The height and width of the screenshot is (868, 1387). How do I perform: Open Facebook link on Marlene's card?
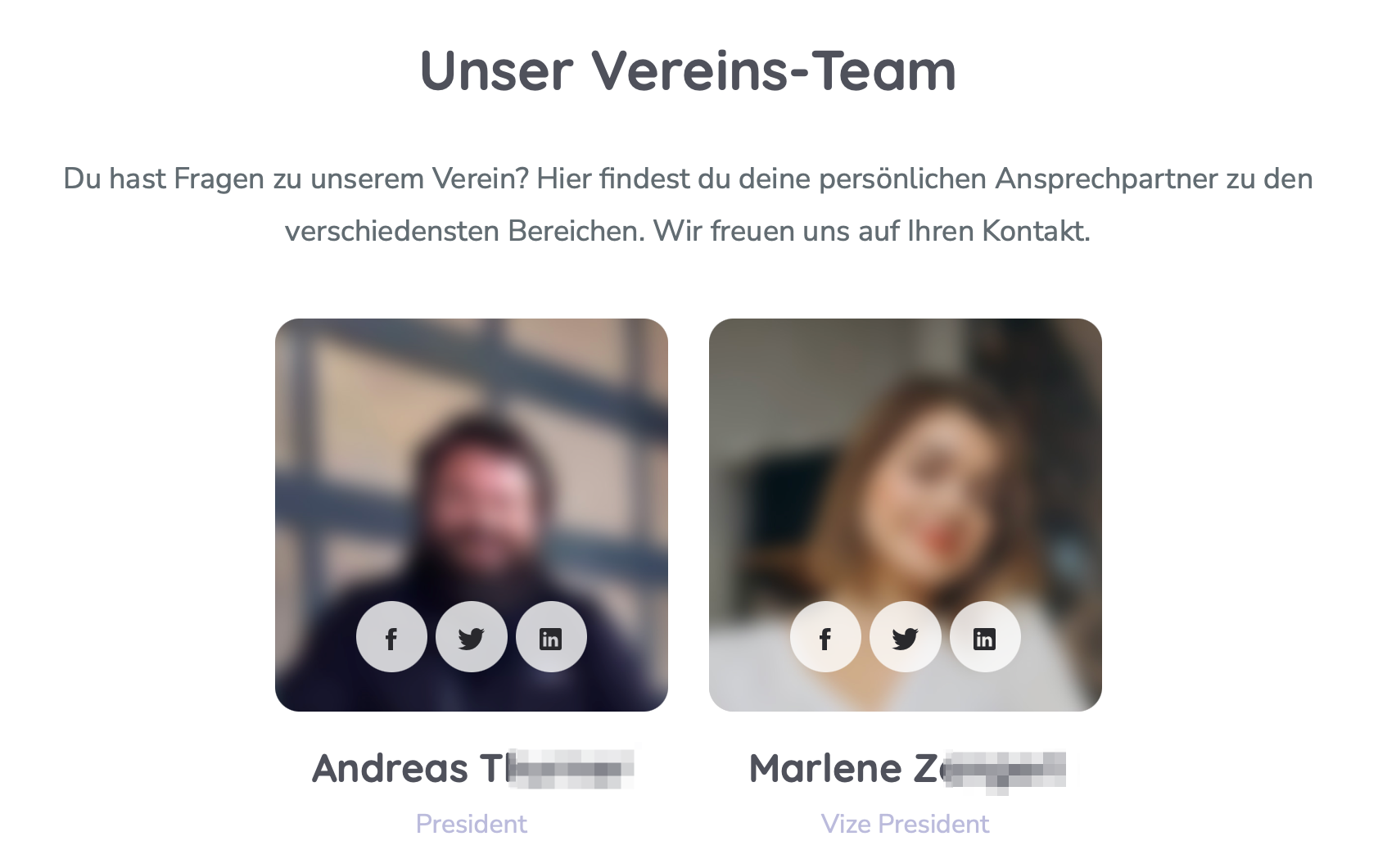825,637
